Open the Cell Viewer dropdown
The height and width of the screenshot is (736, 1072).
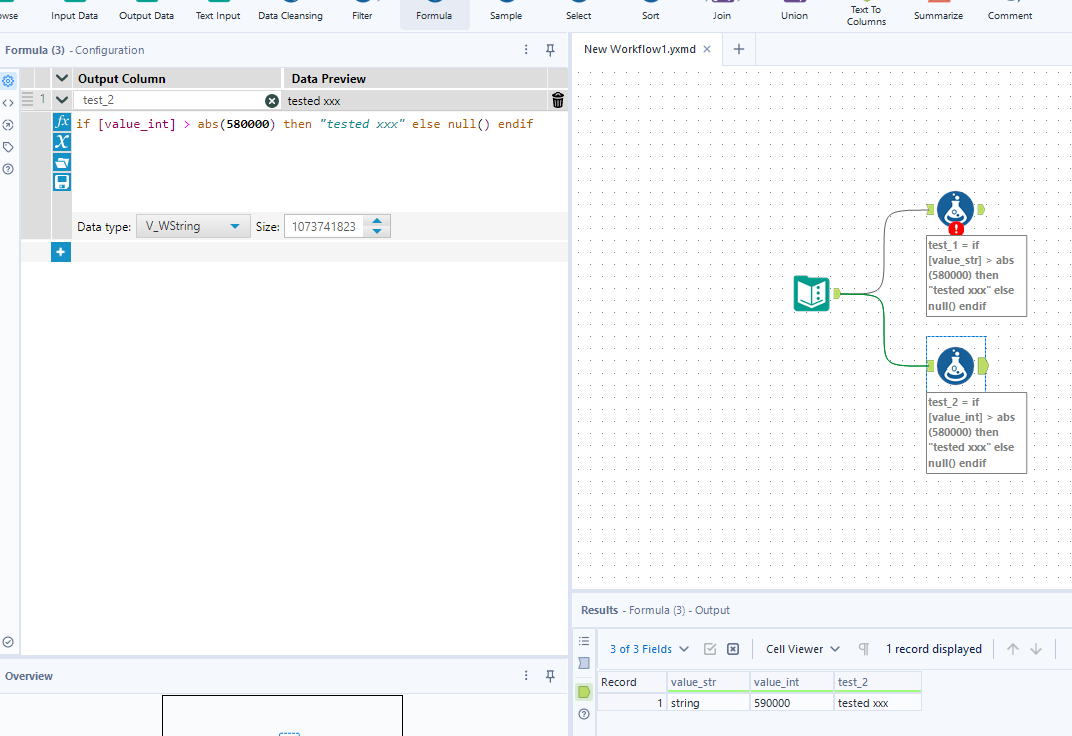click(803, 649)
